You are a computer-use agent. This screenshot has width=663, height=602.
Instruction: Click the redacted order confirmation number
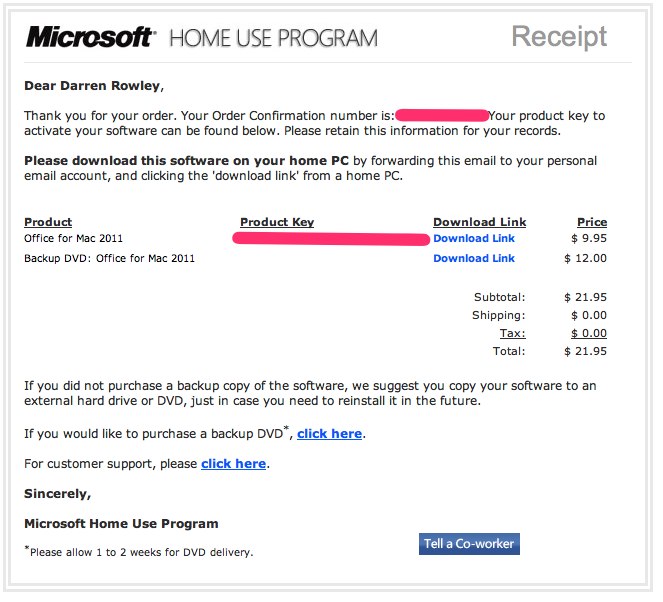[x=442, y=115]
